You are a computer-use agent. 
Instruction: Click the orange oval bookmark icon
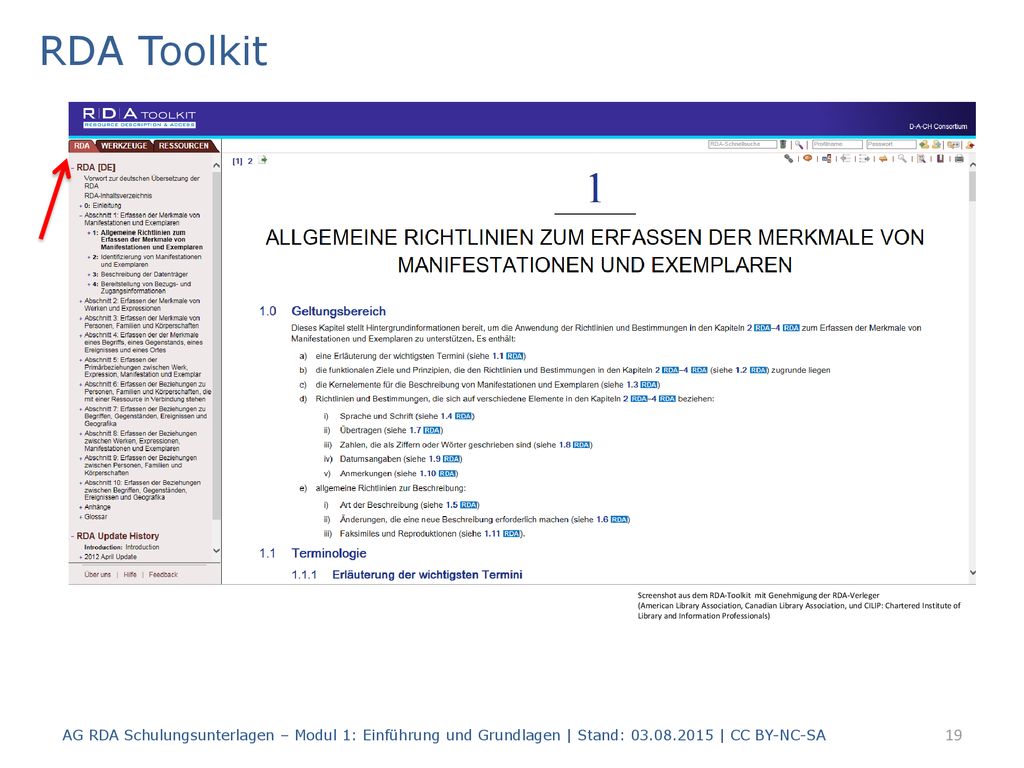(x=808, y=158)
